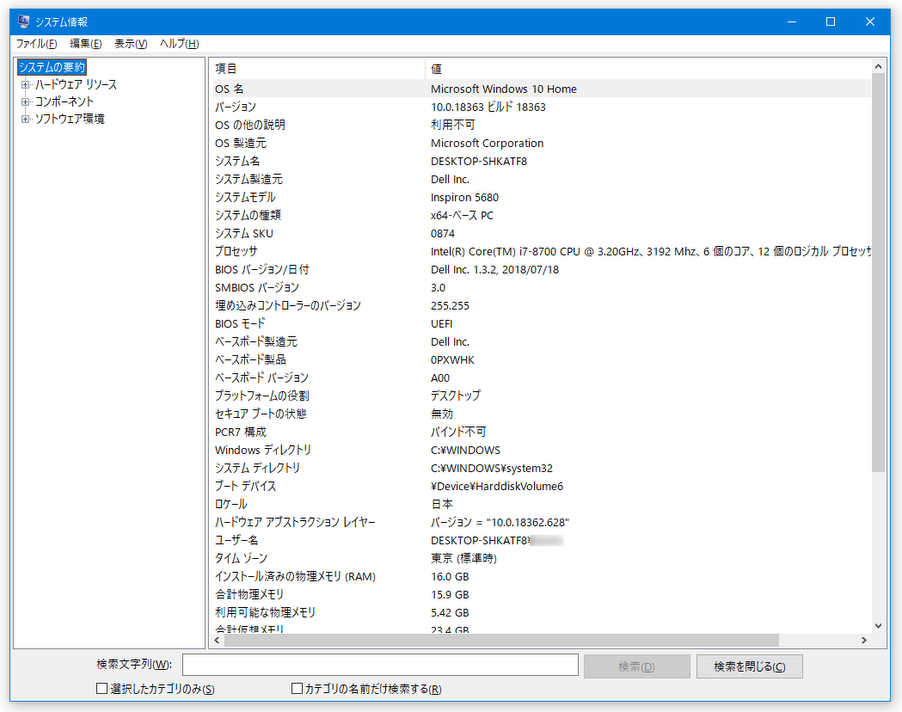Select the ハードウェア アブストラクション レイヤー row

(x=541, y=522)
